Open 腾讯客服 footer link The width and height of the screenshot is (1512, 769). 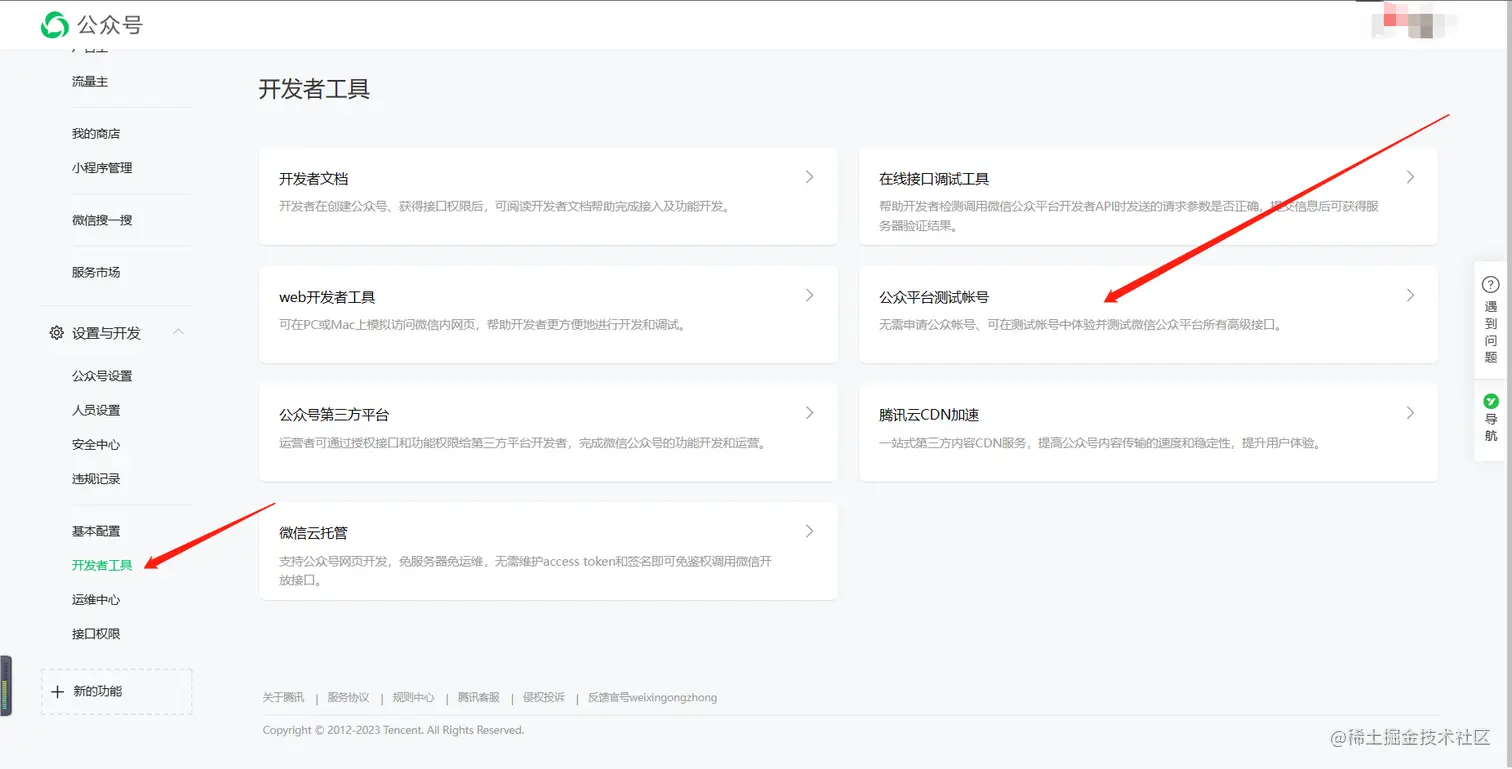click(478, 697)
